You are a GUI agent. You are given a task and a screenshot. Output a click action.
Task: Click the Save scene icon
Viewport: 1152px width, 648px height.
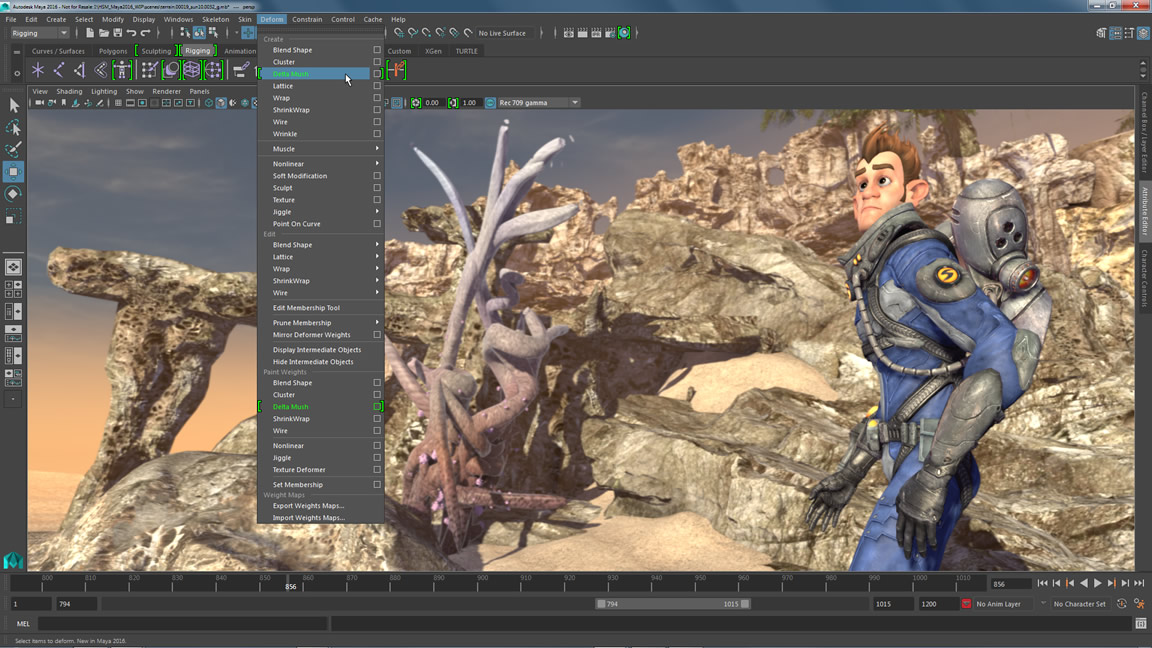coord(118,33)
